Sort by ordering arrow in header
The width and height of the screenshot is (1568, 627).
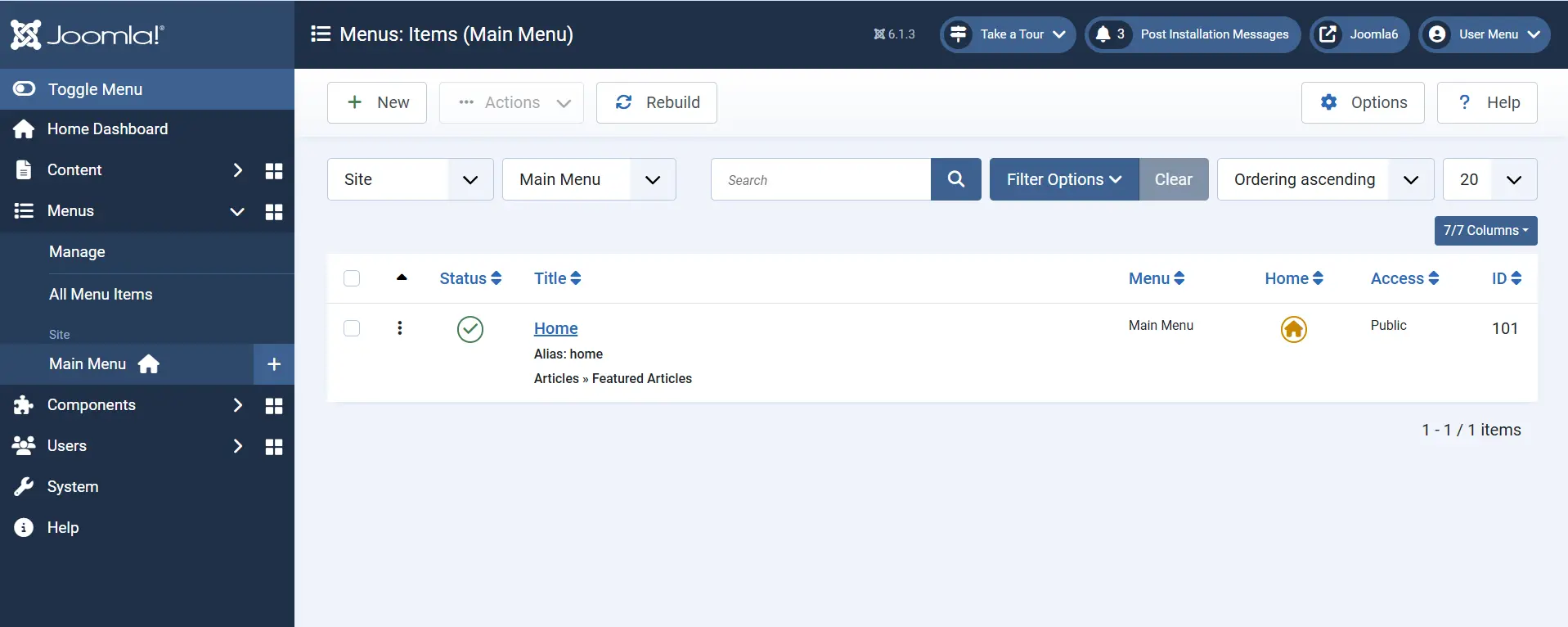pyautogui.click(x=402, y=277)
